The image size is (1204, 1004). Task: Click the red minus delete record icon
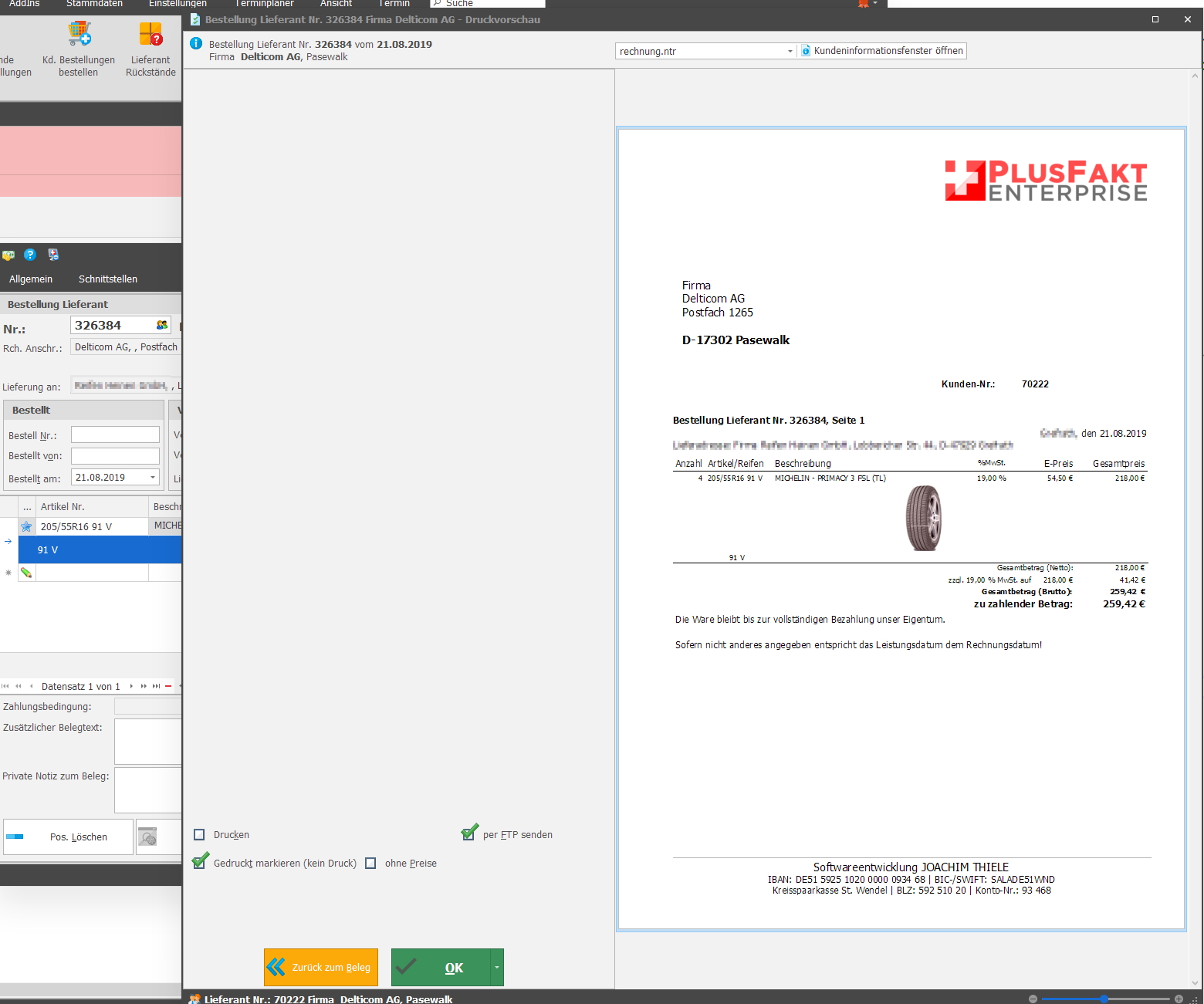(168, 686)
